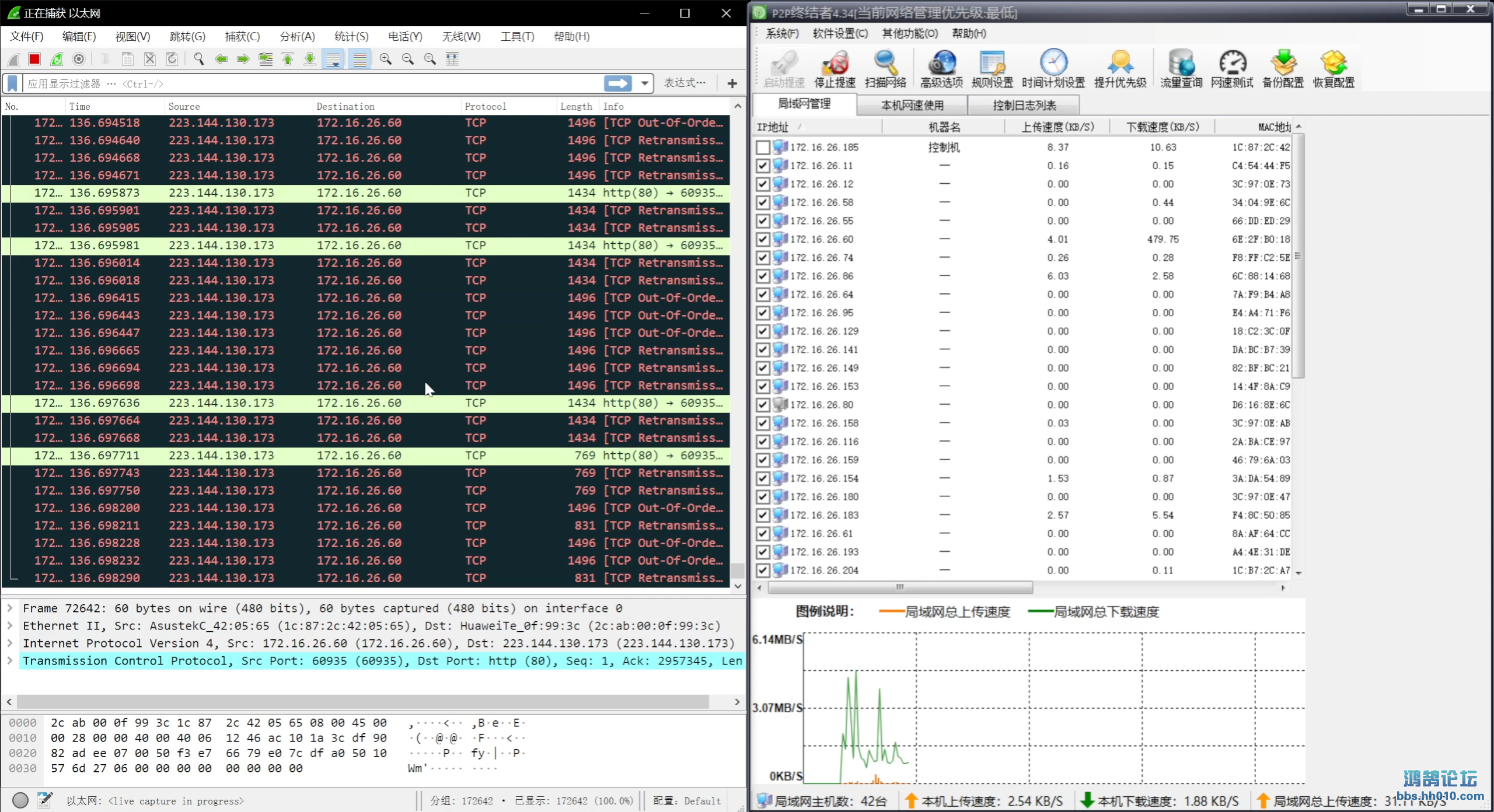Click 备份配置 backup config icon
The width and height of the screenshot is (1494, 812).
pyautogui.click(x=1283, y=69)
